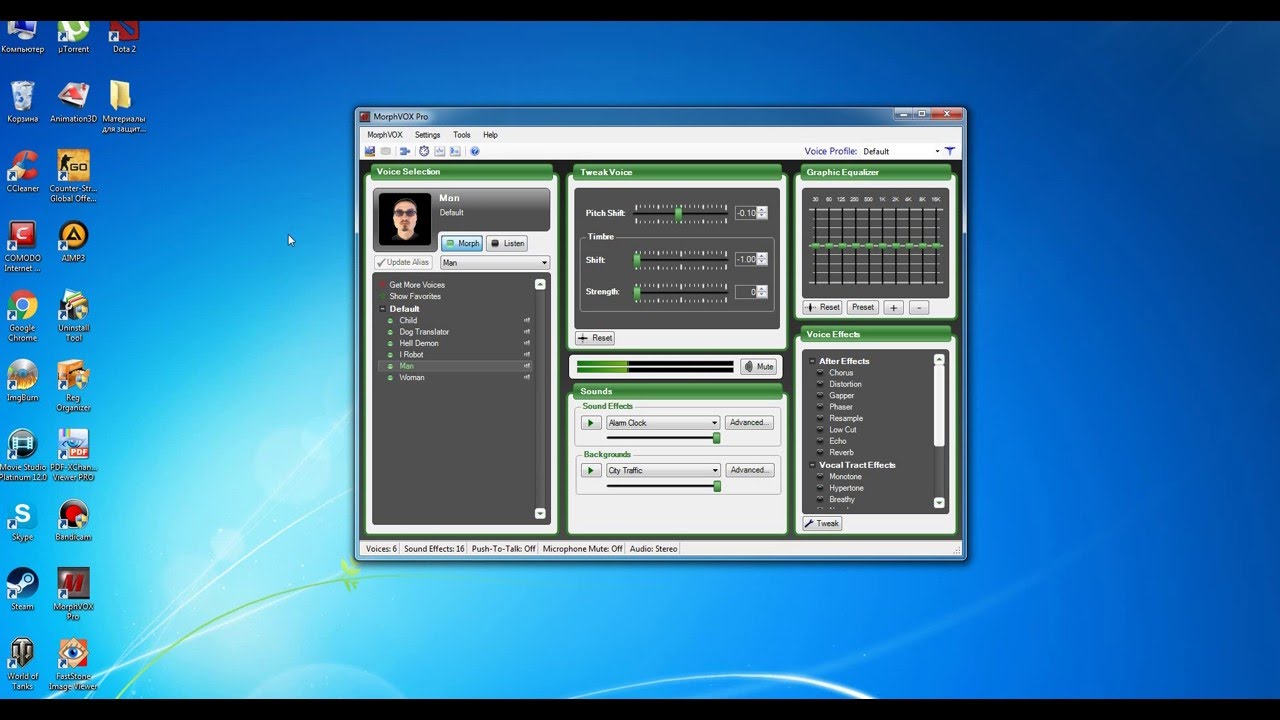Click the plus button in Graphic Equalizer
Screen dimensions: 1280x720
click(893, 307)
